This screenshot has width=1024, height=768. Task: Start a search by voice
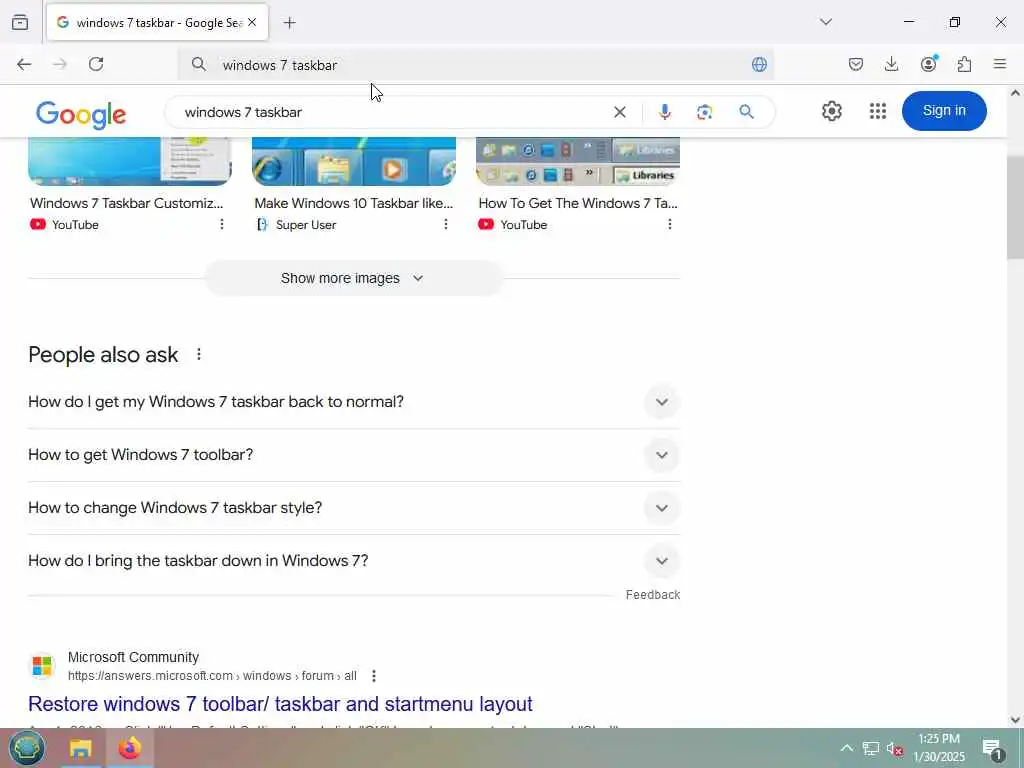pos(665,112)
